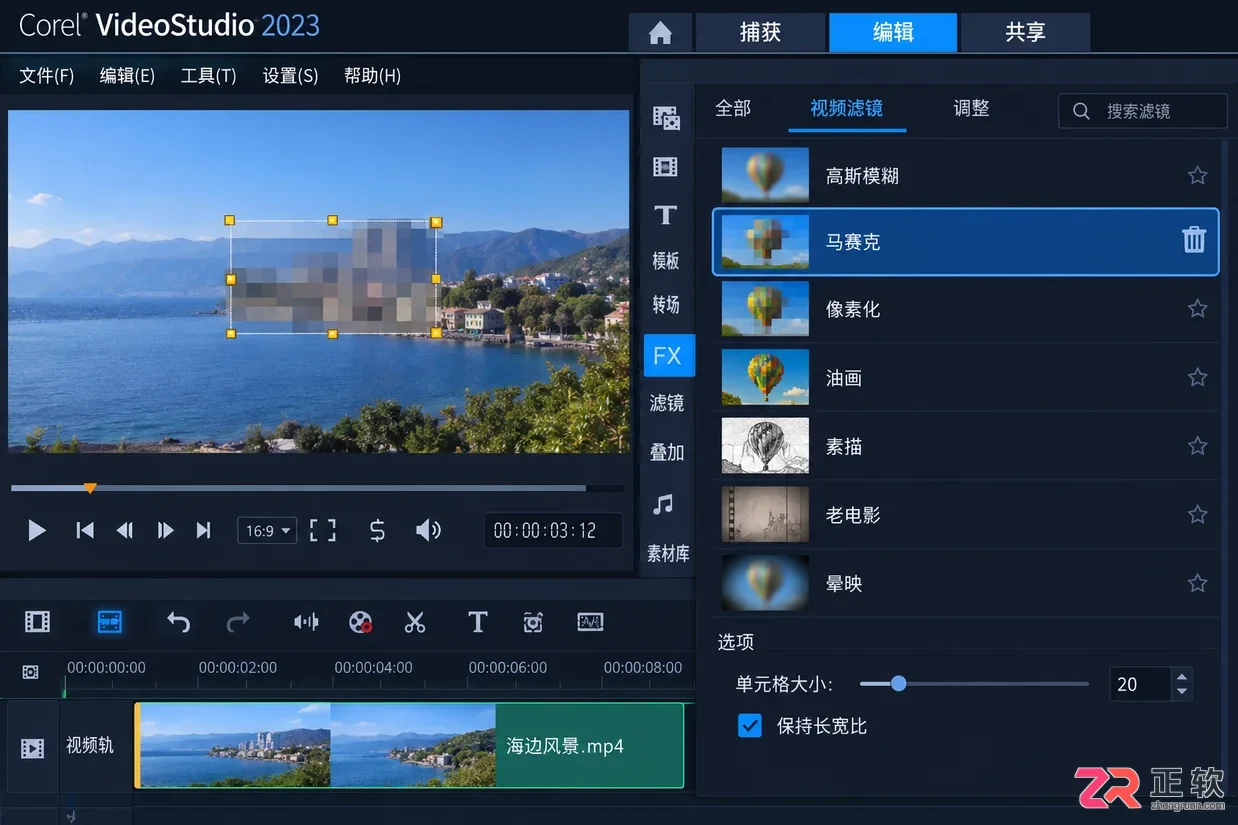Click the orange preview scrubber marker
1238x825 pixels.
[x=90, y=488]
